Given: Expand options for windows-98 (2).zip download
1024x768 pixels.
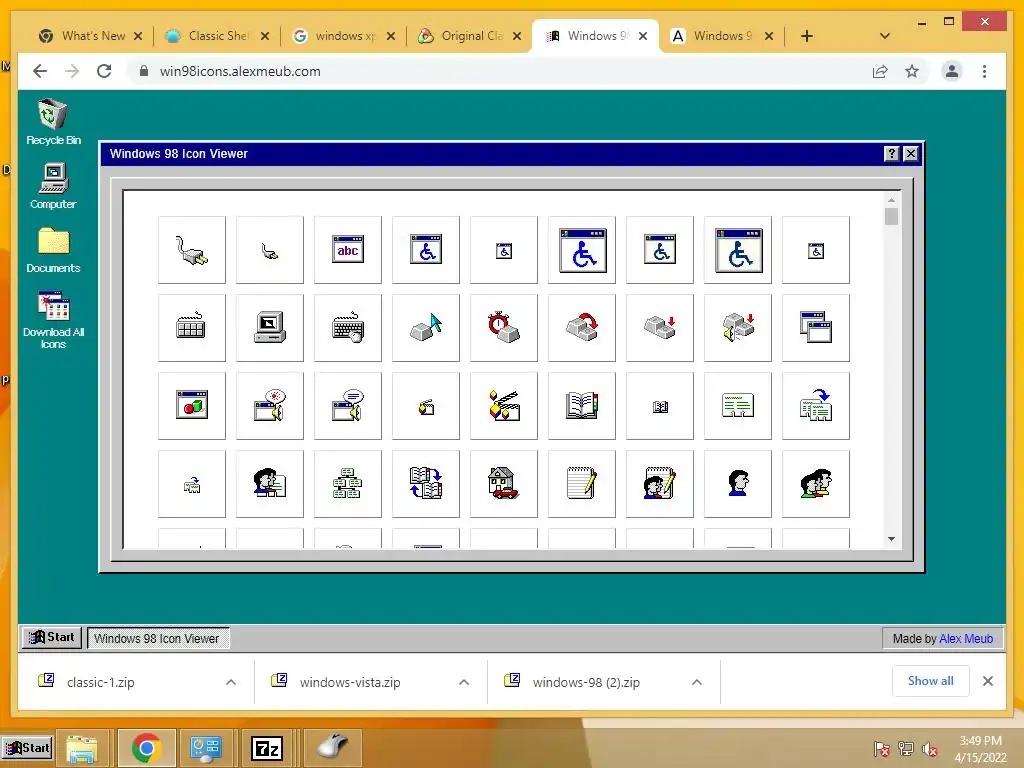Looking at the screenshot, I should coord(697,682).
